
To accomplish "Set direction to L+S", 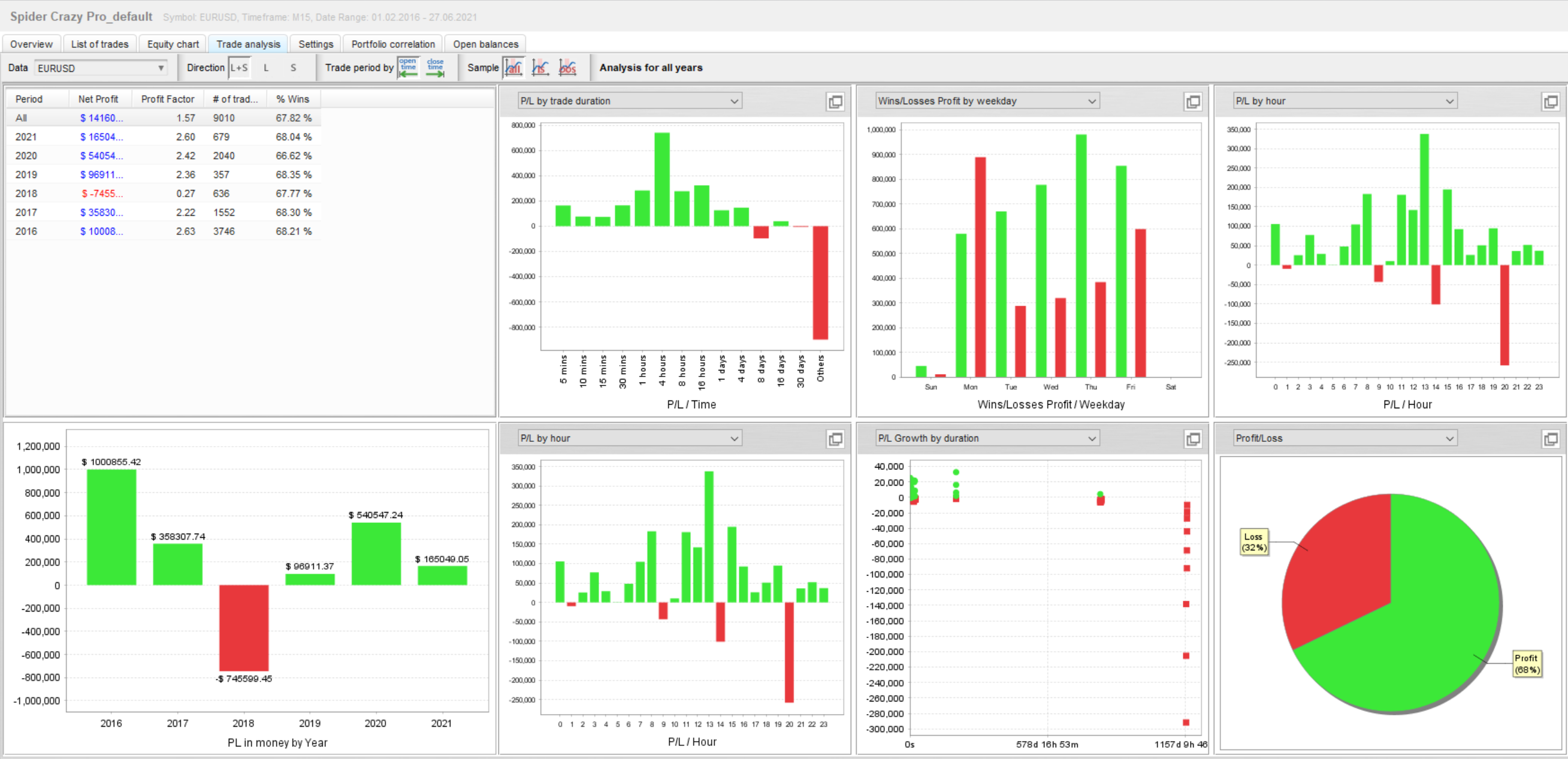I will (239, 68).
